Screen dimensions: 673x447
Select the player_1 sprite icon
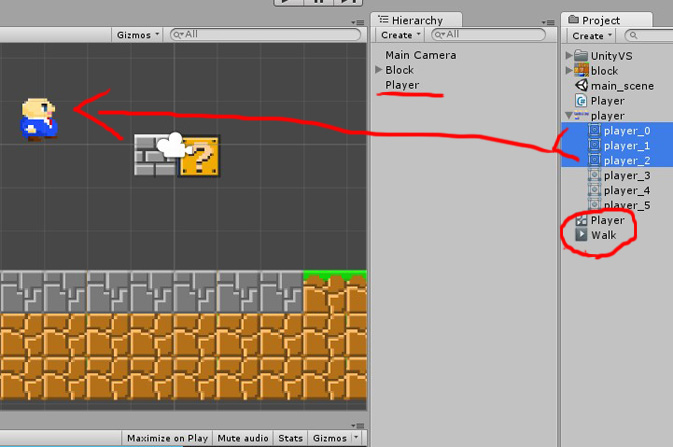pos(594,145)
